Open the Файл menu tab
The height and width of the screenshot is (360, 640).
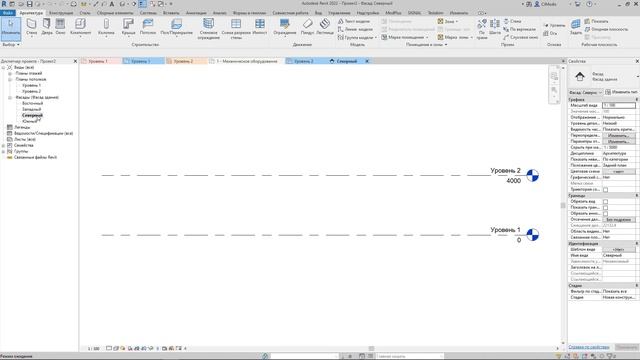7,13
